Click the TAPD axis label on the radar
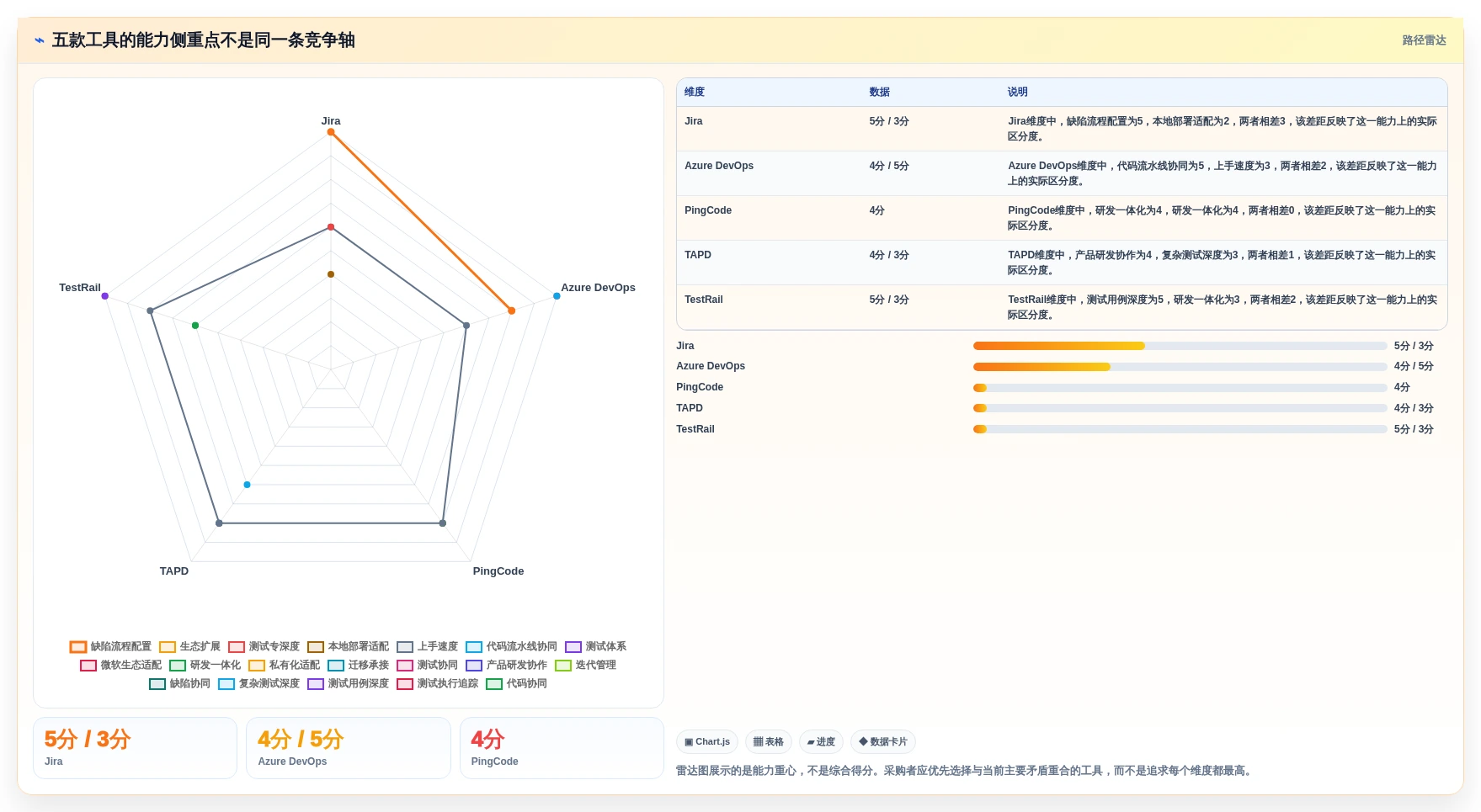1481x812 pixels. [x=174, y=571]
